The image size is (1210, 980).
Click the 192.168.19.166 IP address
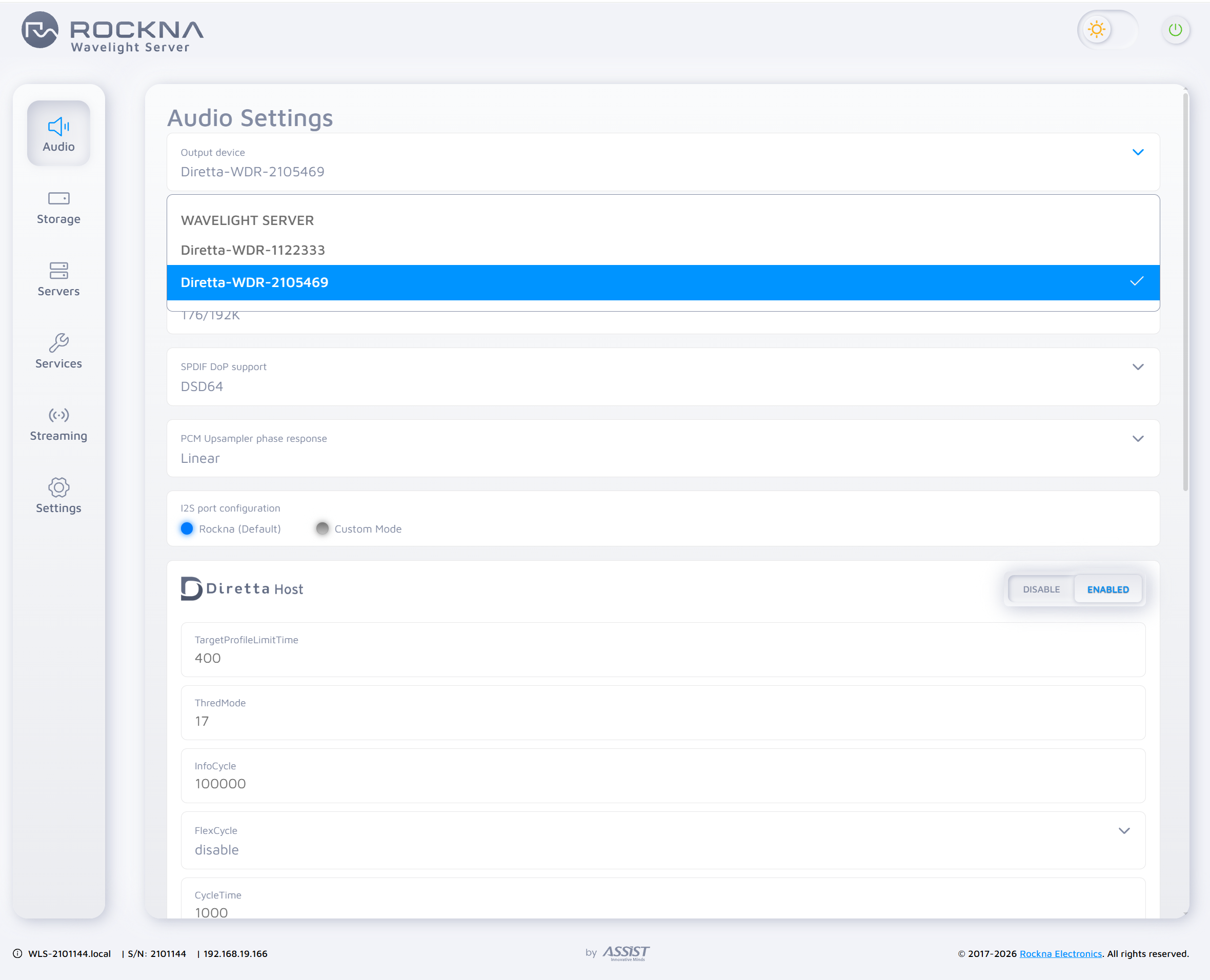point(235,953)
